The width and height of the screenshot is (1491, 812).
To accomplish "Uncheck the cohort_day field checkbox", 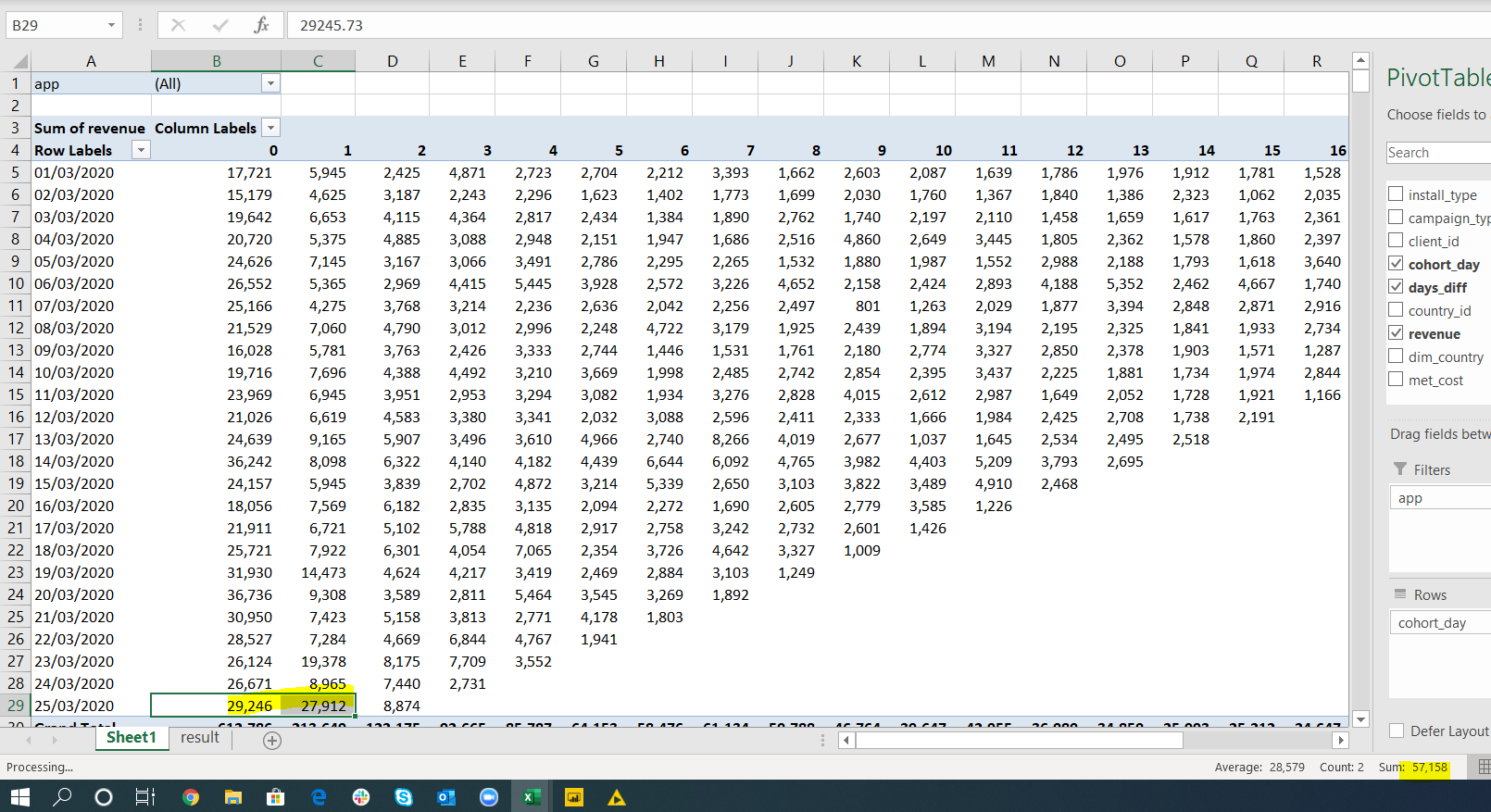I will 1396,263.
